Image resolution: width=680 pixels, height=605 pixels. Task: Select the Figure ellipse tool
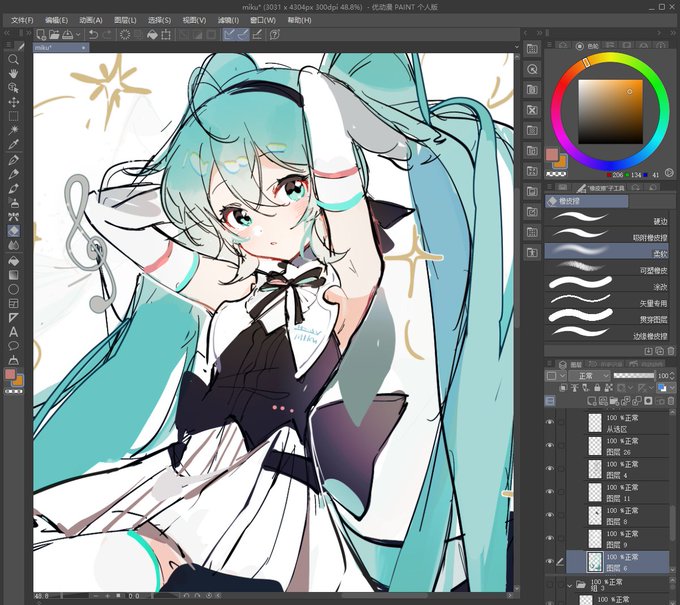pyautogui.click(x=13, y=289)
